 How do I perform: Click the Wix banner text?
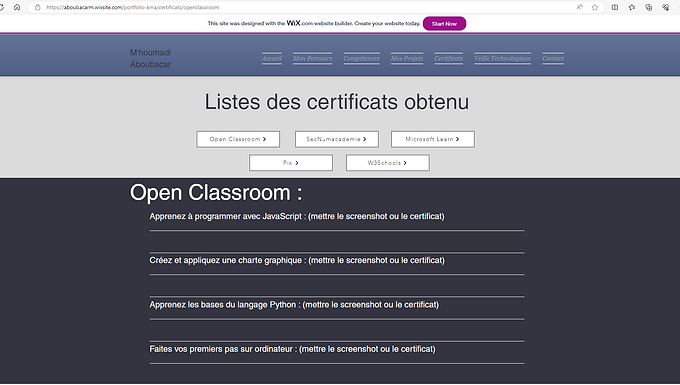coord(314,23)
